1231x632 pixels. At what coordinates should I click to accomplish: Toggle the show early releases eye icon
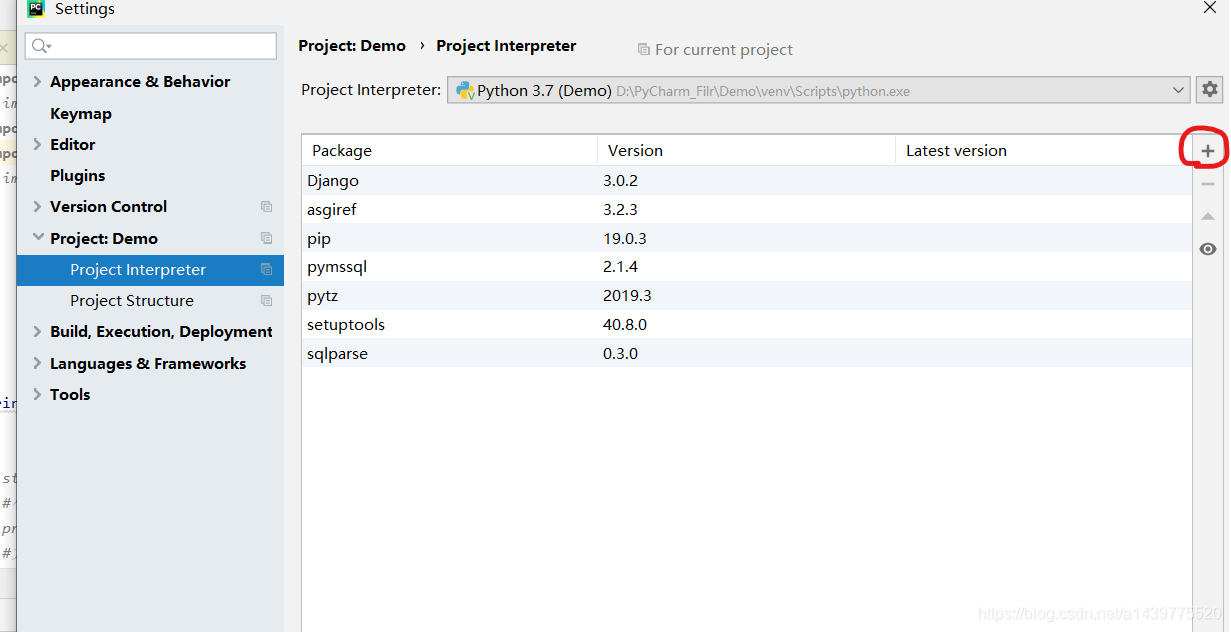click(1208, 249)
